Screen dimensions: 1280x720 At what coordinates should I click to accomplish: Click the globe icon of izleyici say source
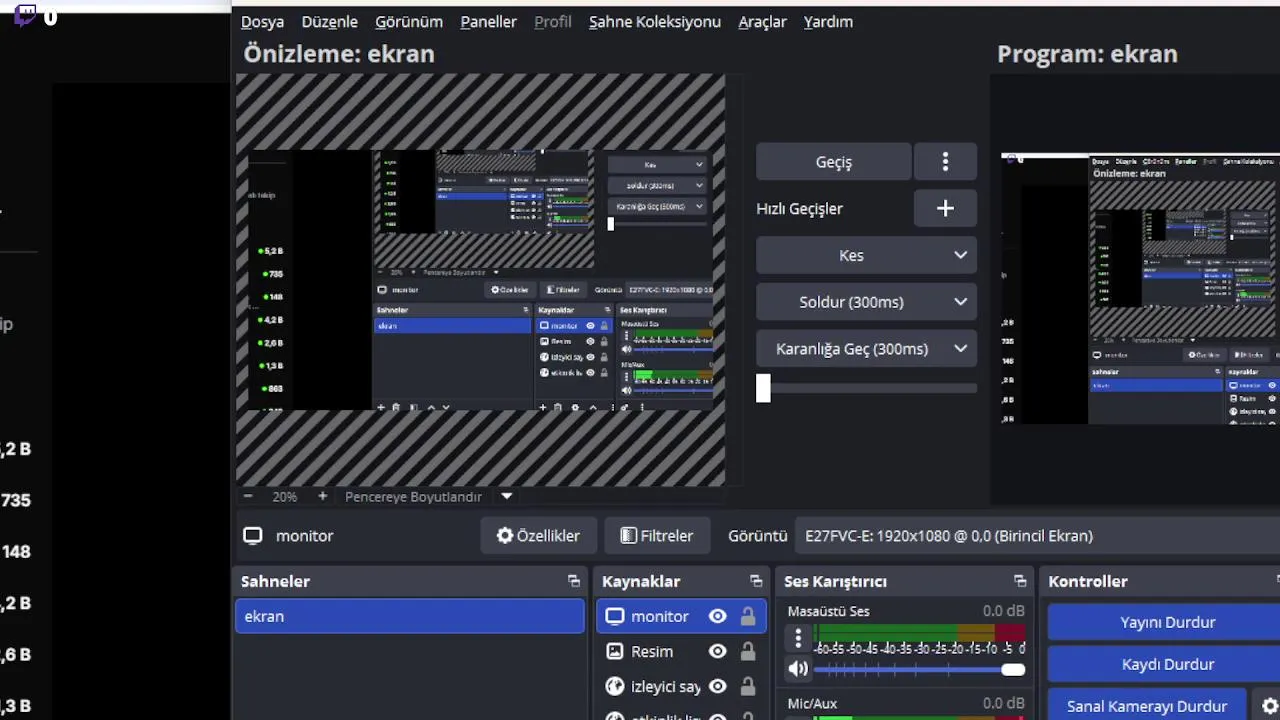(x=615, y=687)
